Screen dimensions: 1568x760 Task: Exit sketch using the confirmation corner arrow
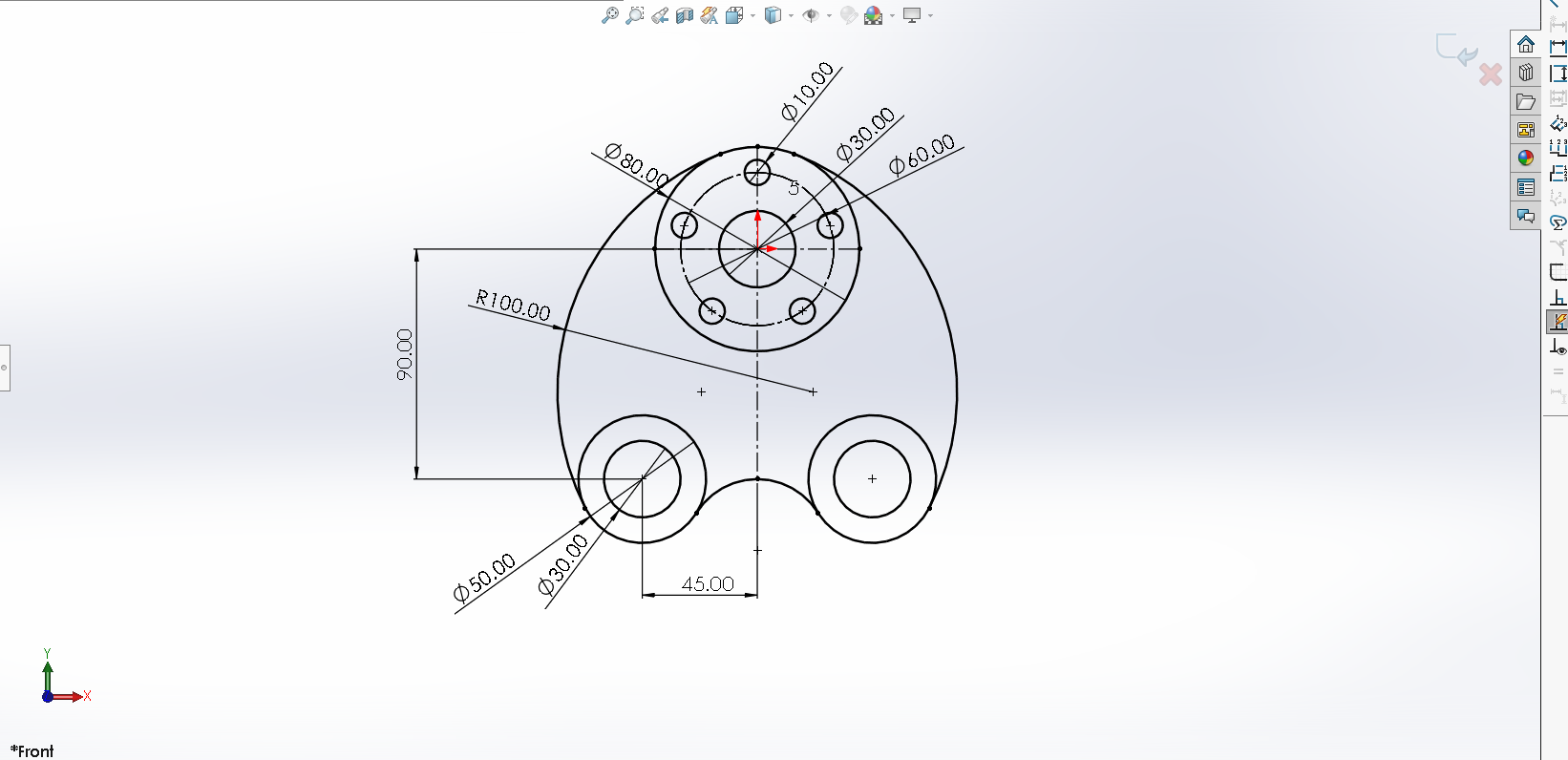(1456, 49)
